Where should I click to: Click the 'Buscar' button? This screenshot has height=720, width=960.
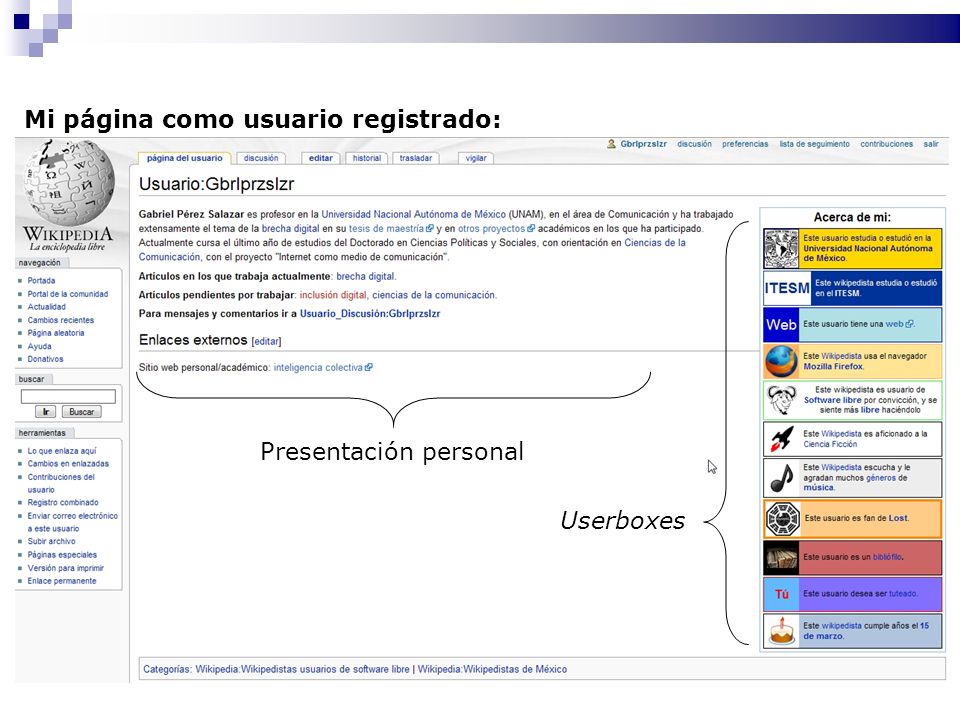pos(81,412)
